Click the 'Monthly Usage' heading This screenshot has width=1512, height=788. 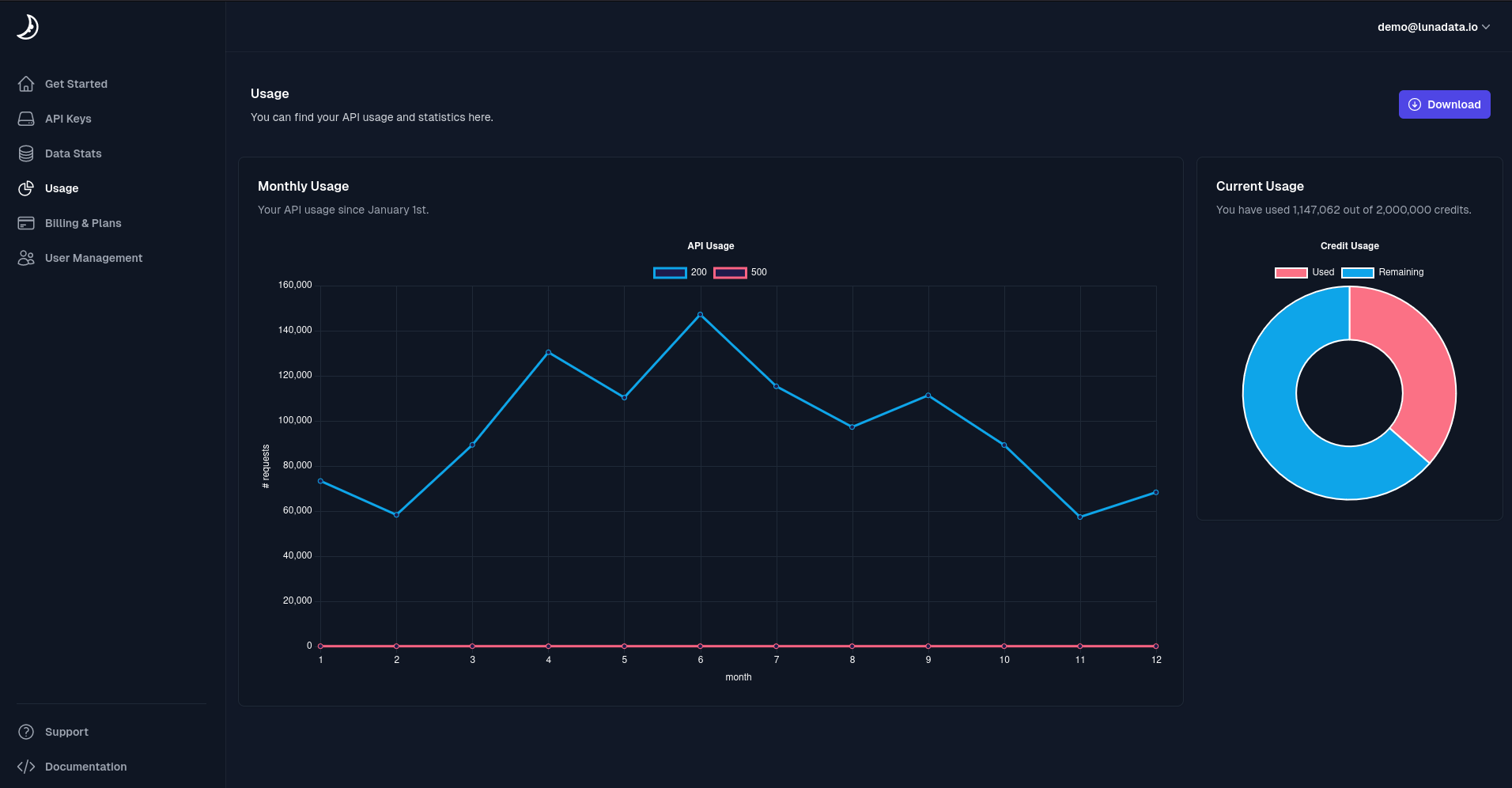coord(303,187)
